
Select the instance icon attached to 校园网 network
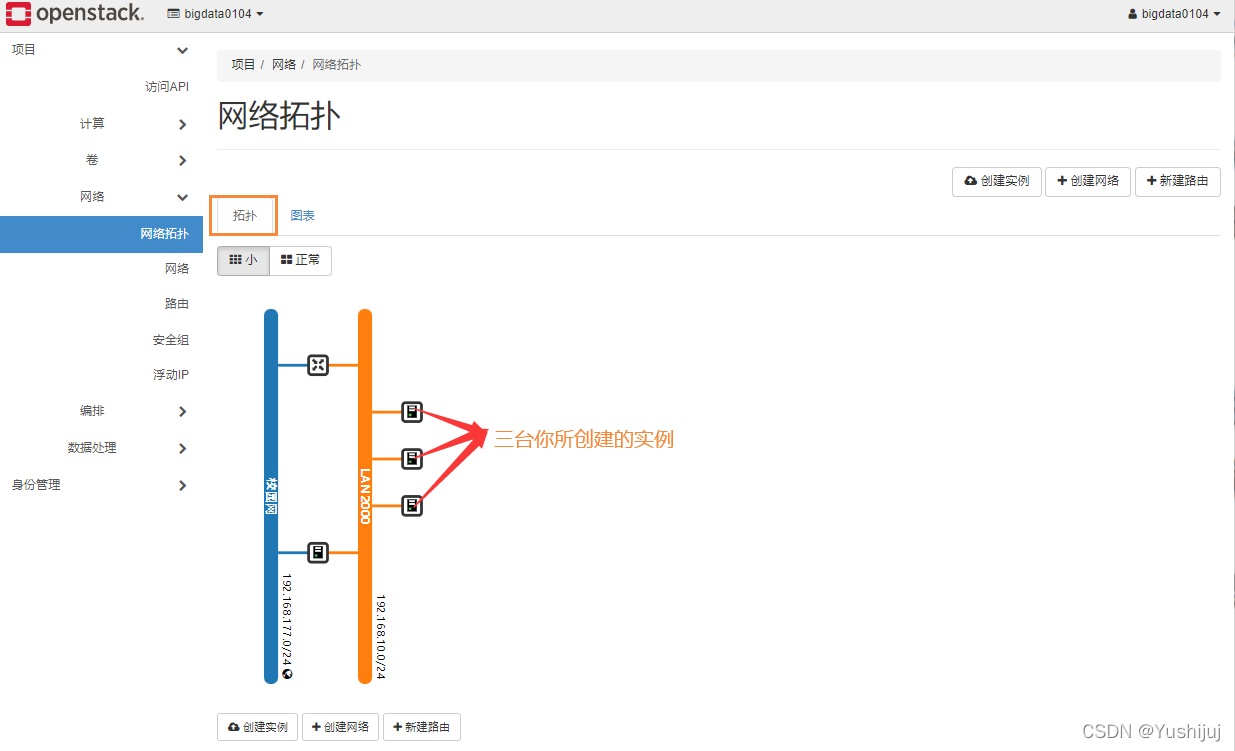[317, 552]
